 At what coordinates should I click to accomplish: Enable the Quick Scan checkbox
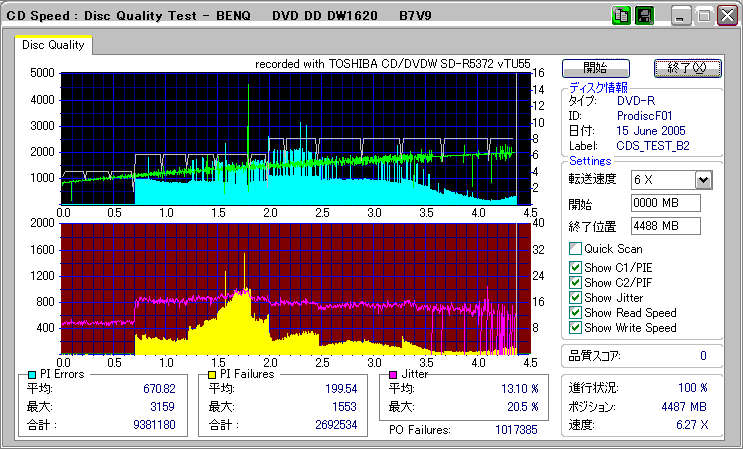click(x=575, y=249)
